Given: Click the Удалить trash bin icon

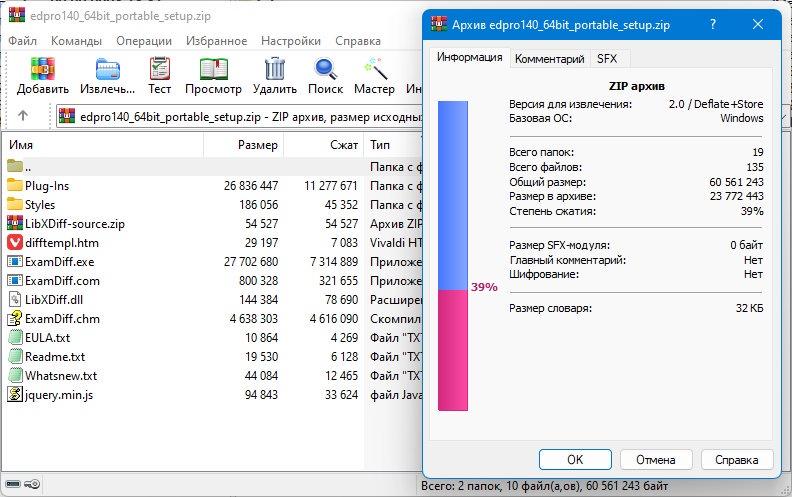Looking at the screenshot, I should 275,69.
